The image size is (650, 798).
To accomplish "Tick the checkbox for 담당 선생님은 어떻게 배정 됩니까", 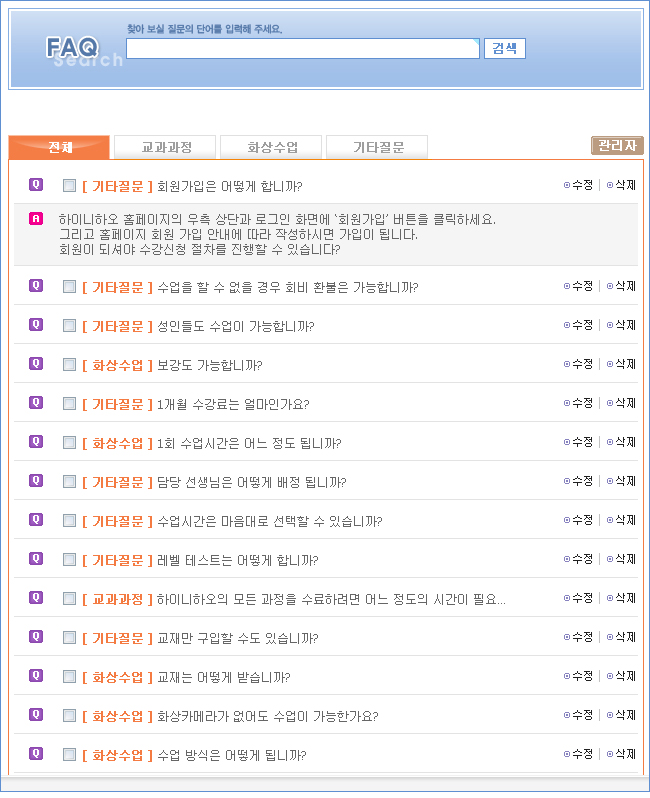I will pos(69,482).
